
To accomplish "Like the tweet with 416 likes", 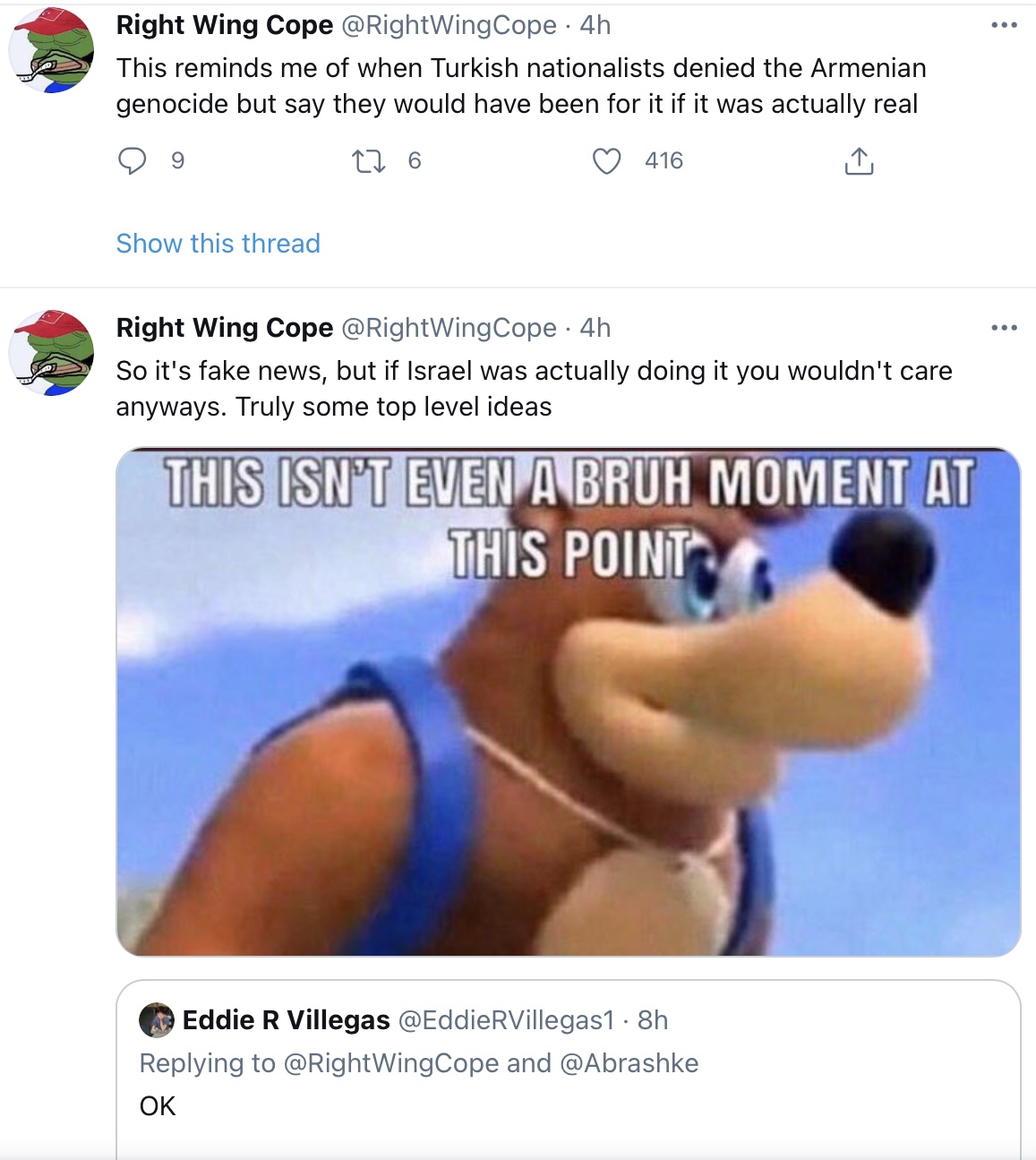I will tap(607, 161).
